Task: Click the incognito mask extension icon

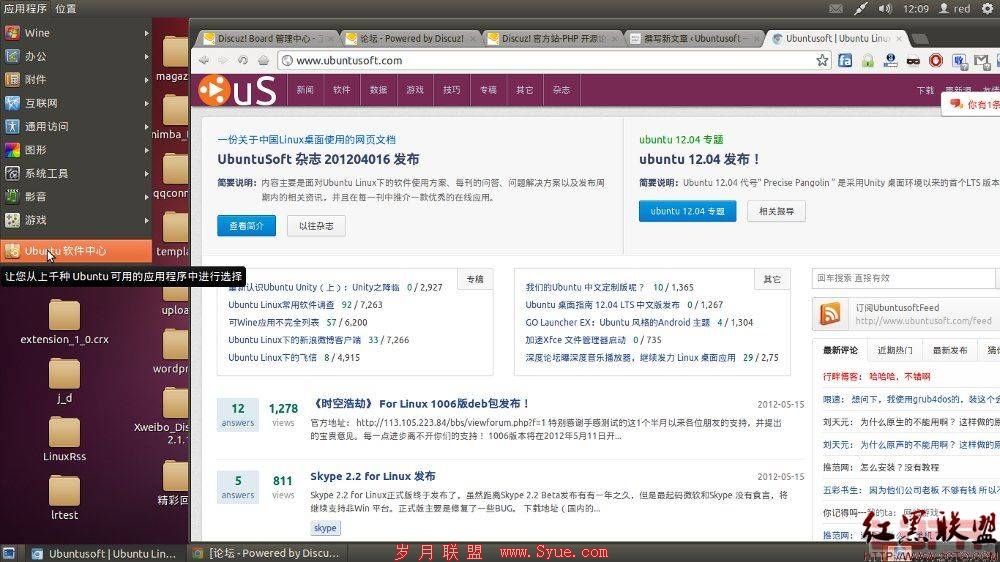Action: (913, 61)
